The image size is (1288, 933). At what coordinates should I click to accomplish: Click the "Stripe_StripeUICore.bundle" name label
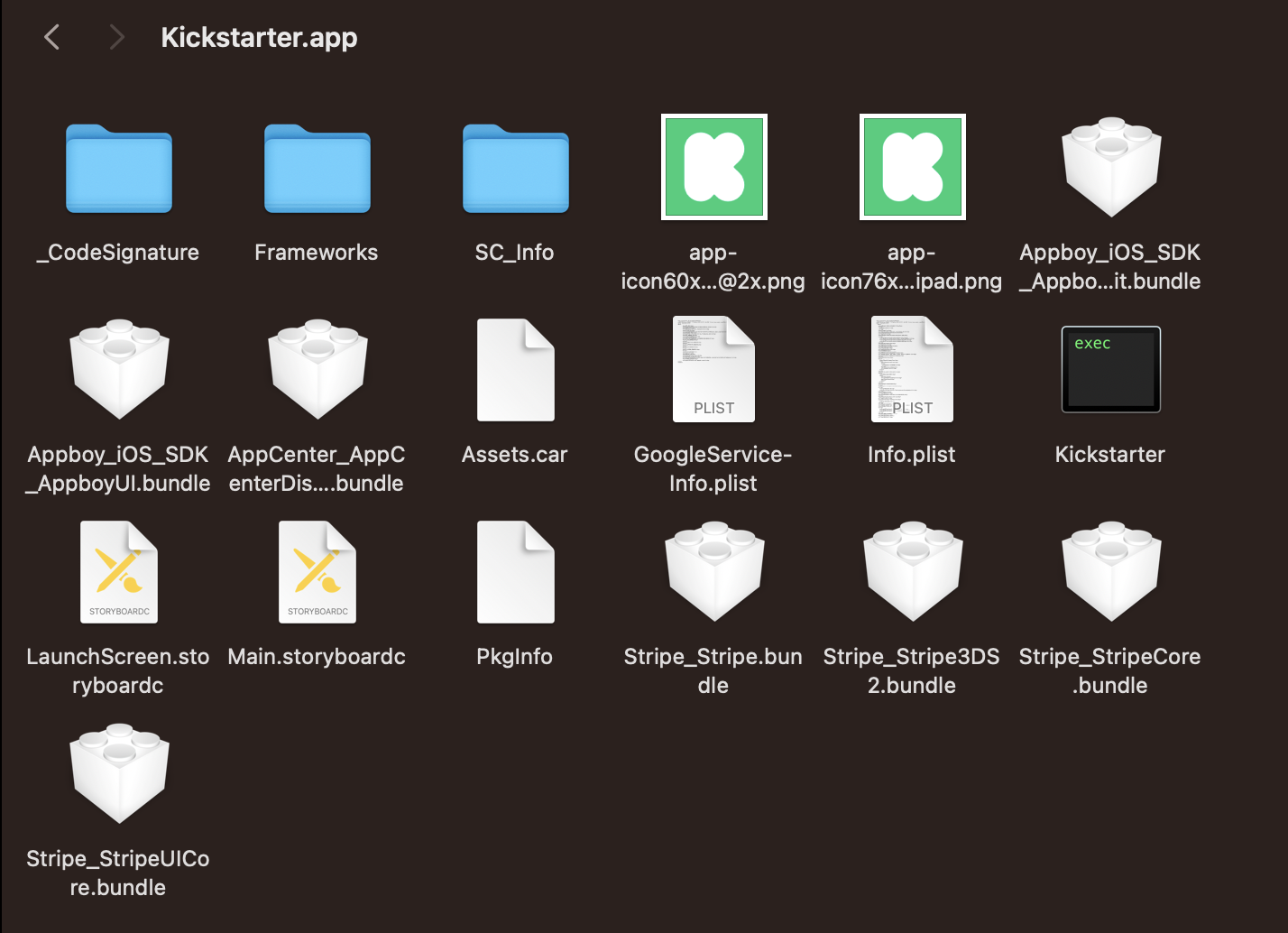tap(118, 873)
